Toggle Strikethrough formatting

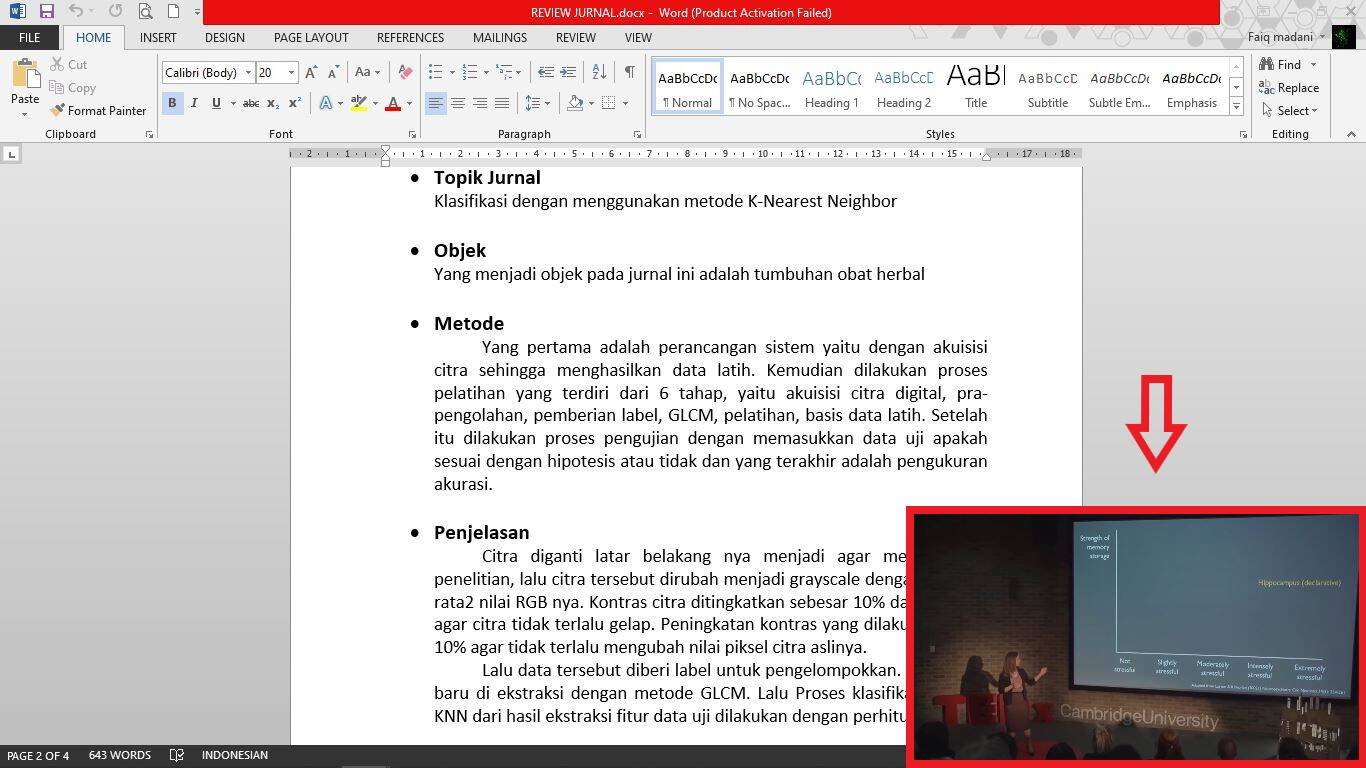pos(251,103)
